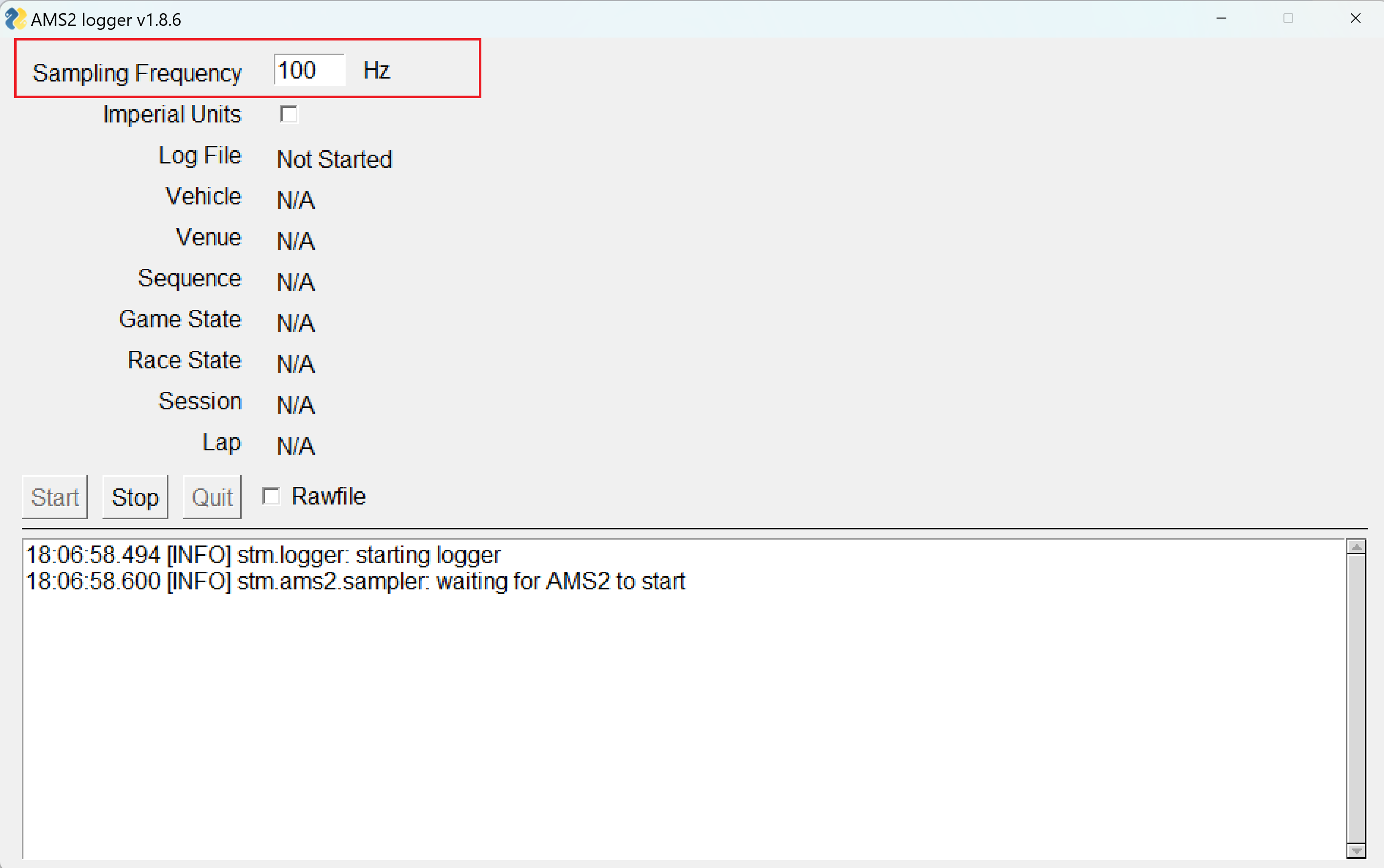Click the N/A value beside Venue
This screenshot has height=868, width=1384.
coord(296,241)
